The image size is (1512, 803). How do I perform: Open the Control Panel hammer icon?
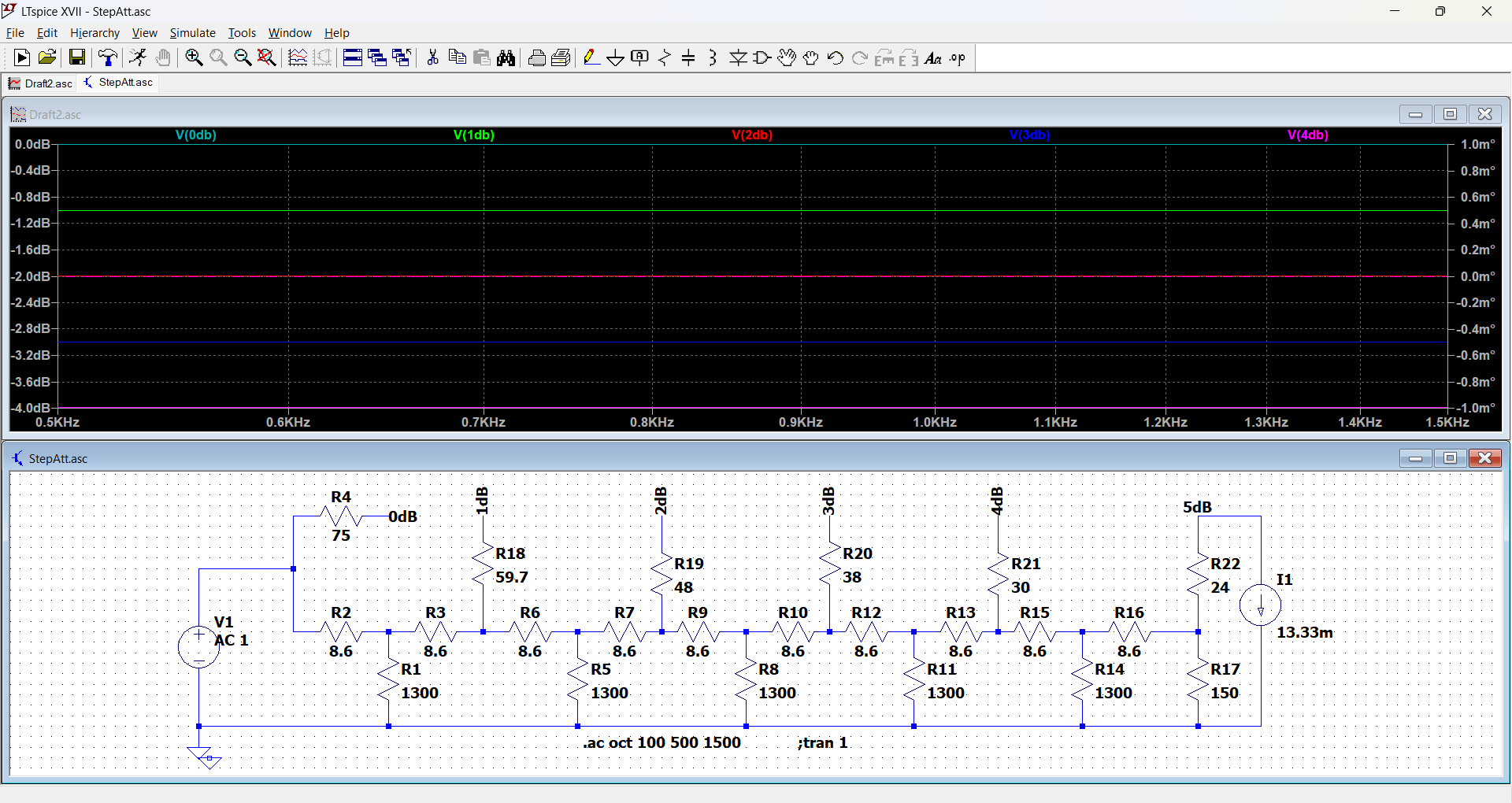[x=107, y=57]
